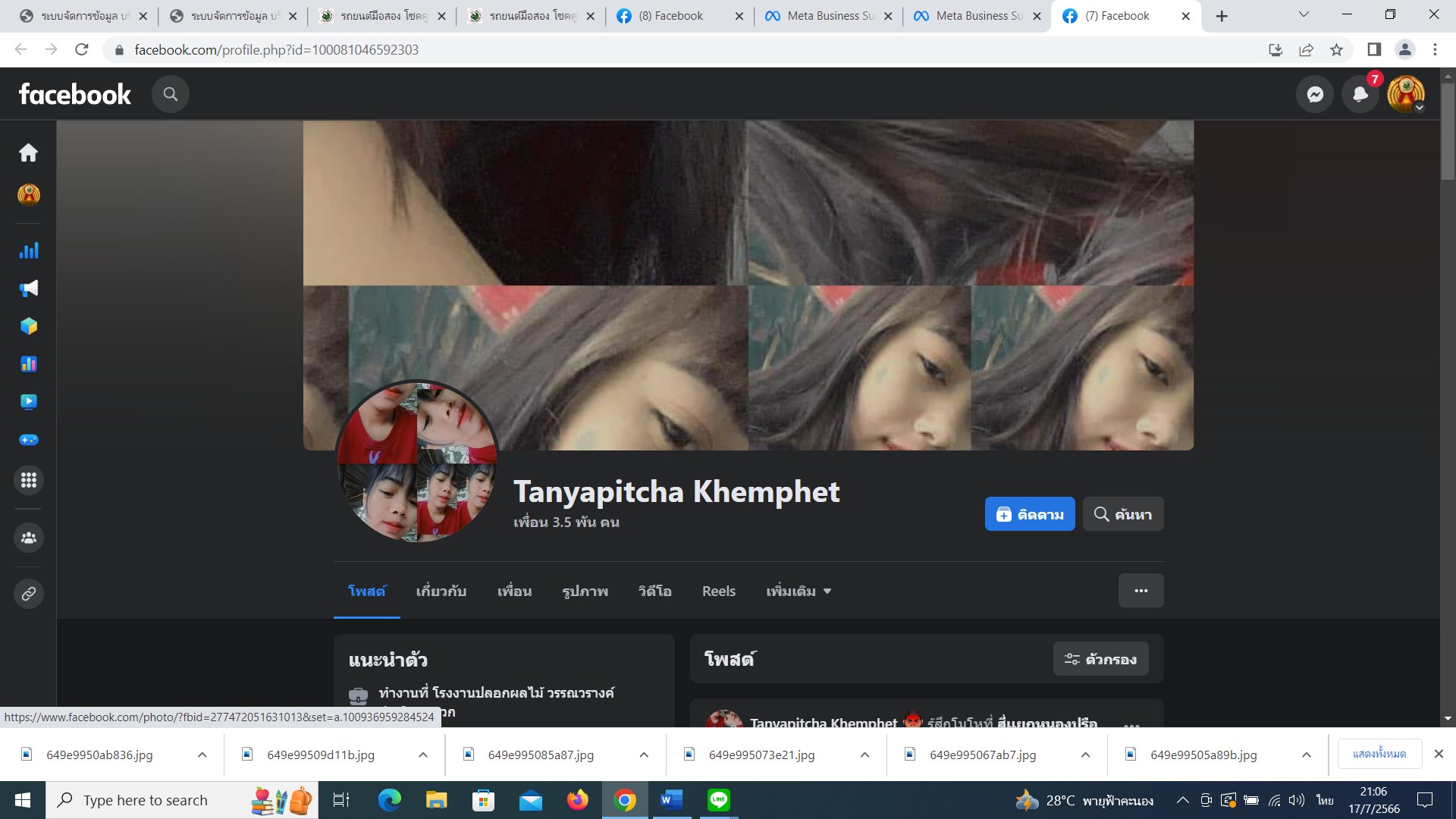Click the Facebook search magnifier icon
This screenshot has height=819, width=1456.
click(171, 94)
